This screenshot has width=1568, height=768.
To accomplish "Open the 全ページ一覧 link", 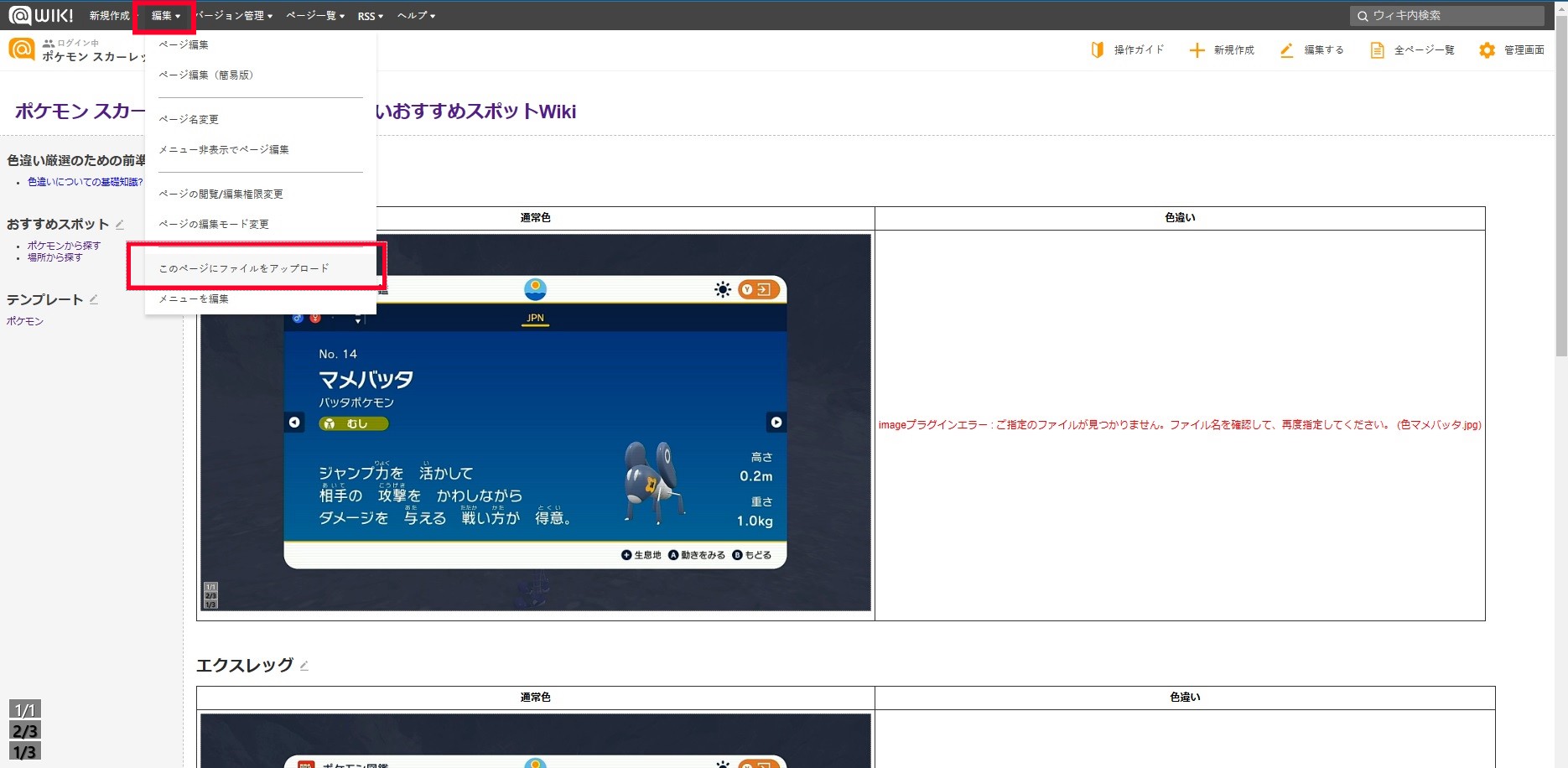I will click(x=1424, y=50).
